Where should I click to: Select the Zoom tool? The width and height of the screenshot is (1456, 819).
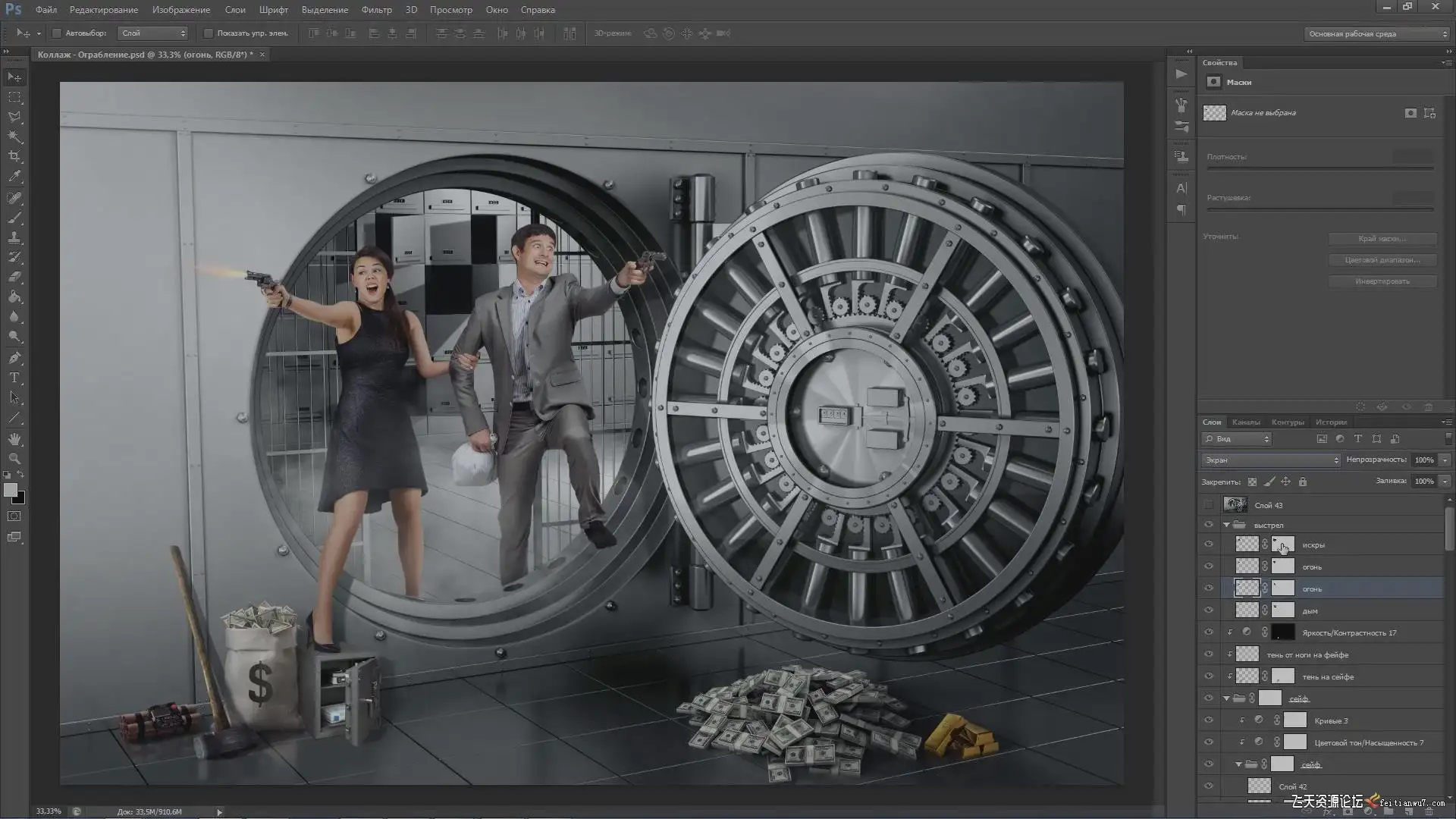14,459
